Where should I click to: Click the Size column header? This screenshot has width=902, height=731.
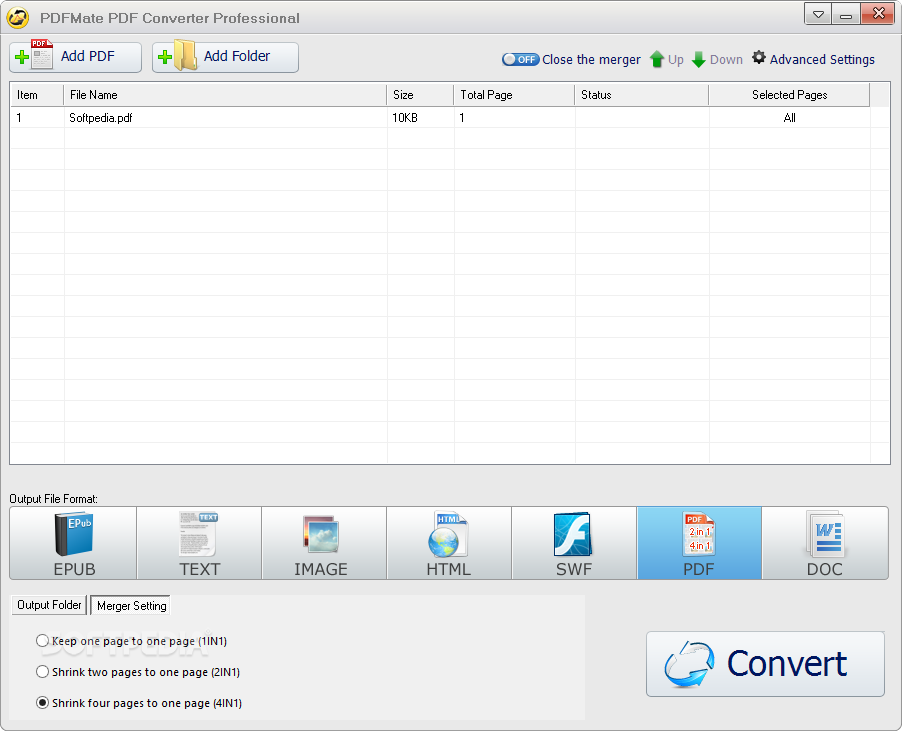click(x=420, y=95)
